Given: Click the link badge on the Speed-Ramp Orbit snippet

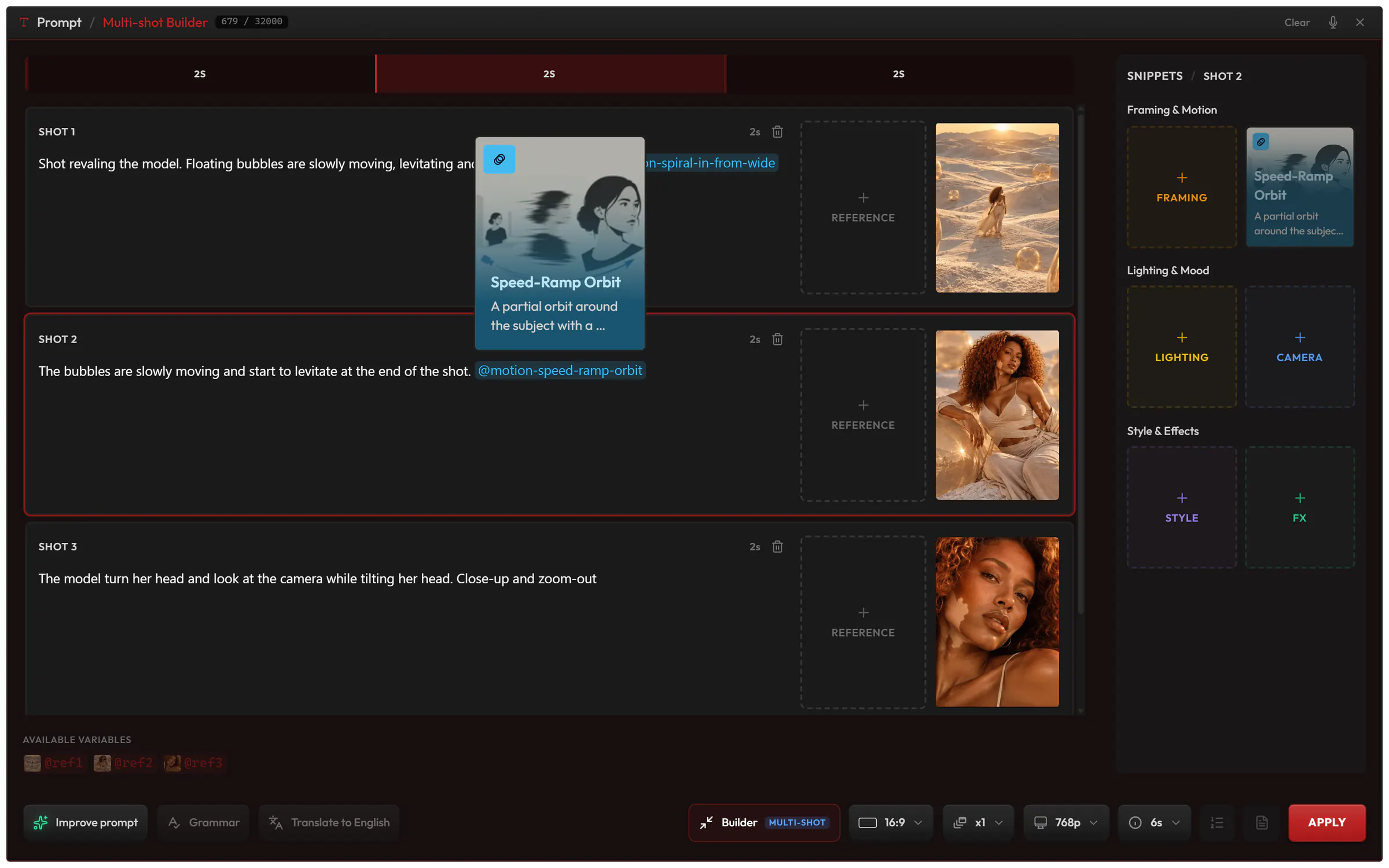Looking at the screenshot, I should [1261, 142].
